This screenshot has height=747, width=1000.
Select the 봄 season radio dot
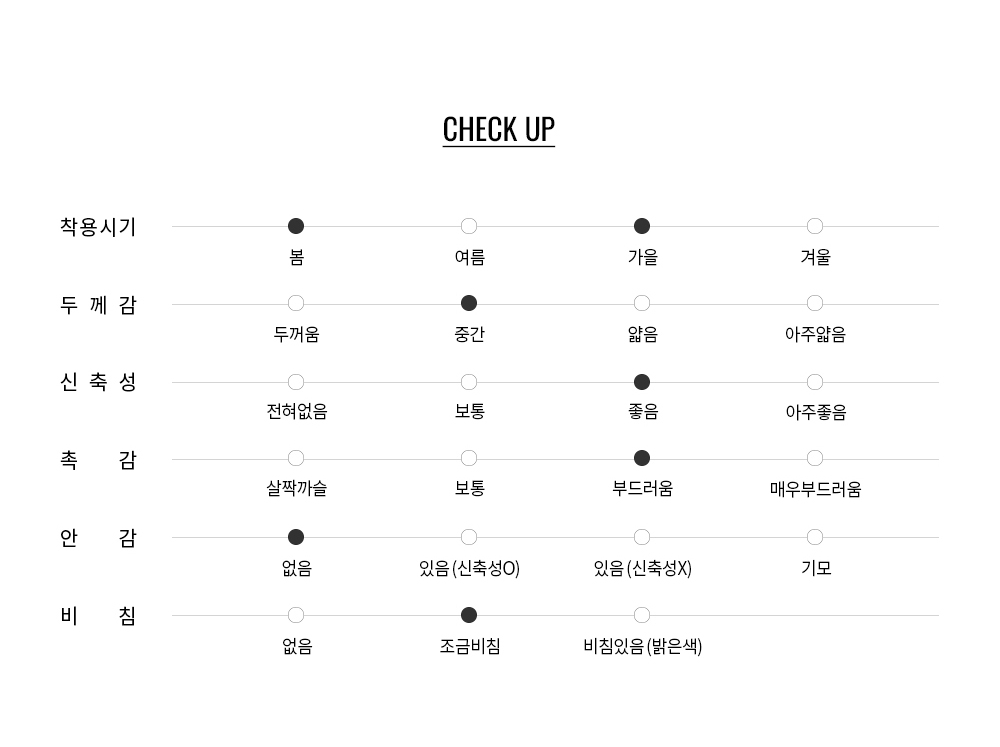pyautogui.click(x=296, y=226)
